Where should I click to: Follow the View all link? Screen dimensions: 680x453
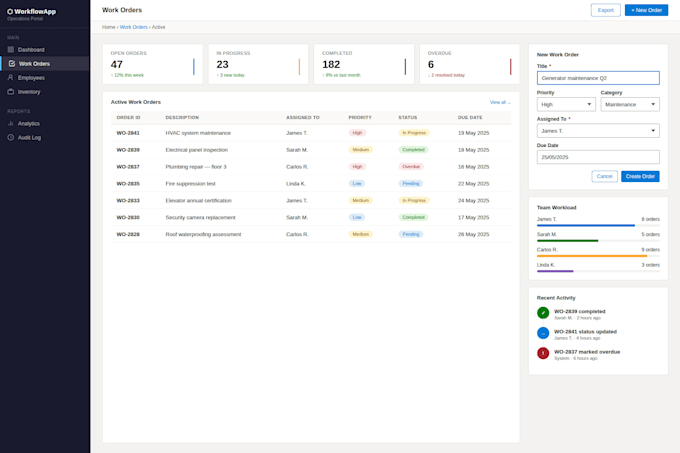coord(500,102)
